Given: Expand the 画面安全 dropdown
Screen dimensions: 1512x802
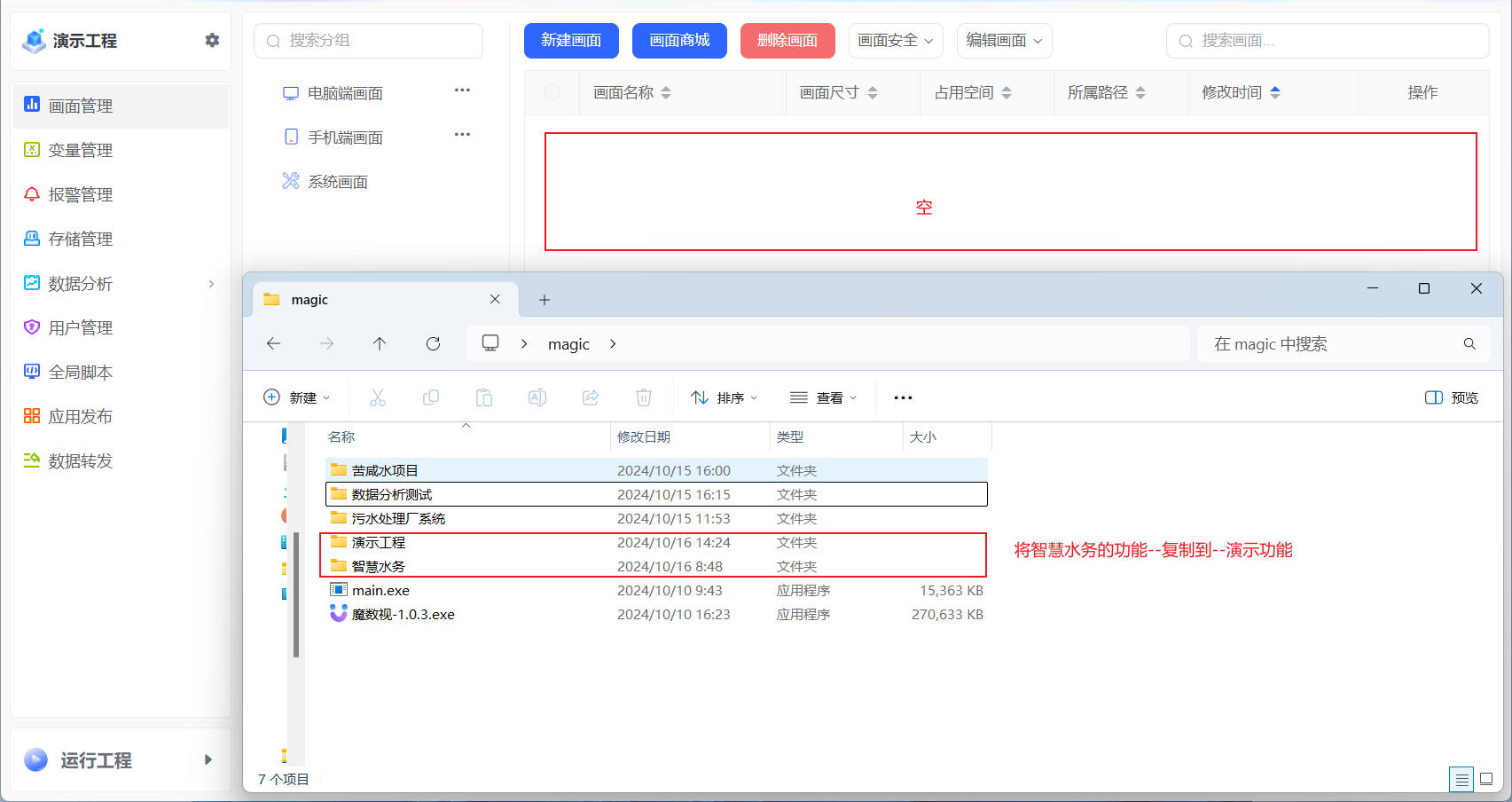Looking at the screenshot, I should point(895,41).
